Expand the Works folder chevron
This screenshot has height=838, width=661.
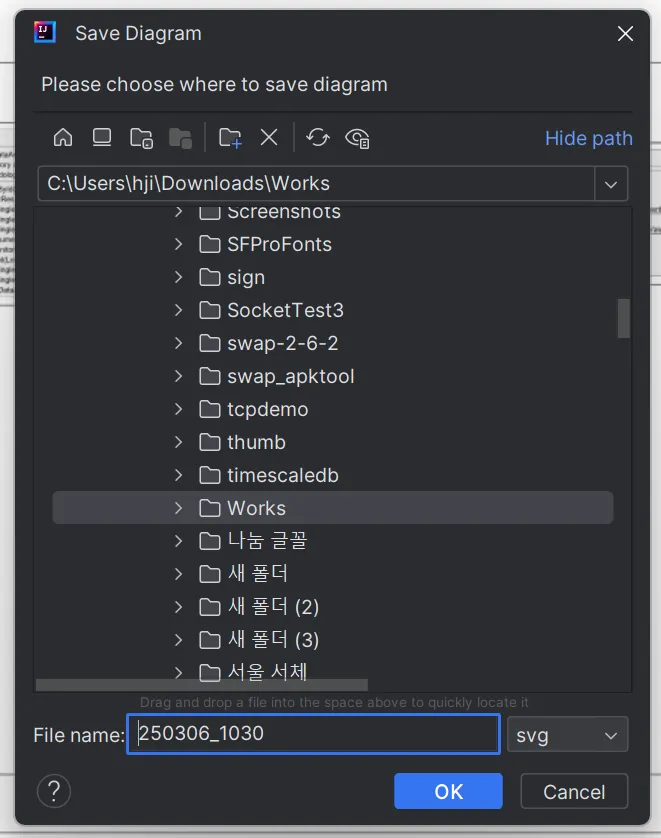[x=178, y=508]
